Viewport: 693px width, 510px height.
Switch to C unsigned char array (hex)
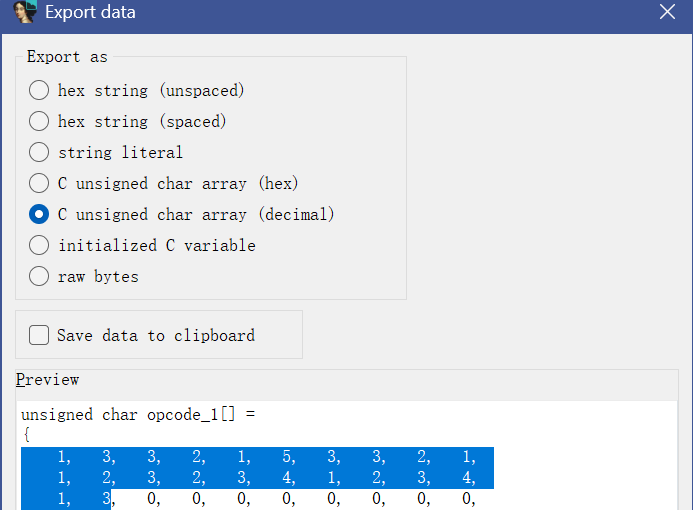pyautogui.click(x=39, y=183)
